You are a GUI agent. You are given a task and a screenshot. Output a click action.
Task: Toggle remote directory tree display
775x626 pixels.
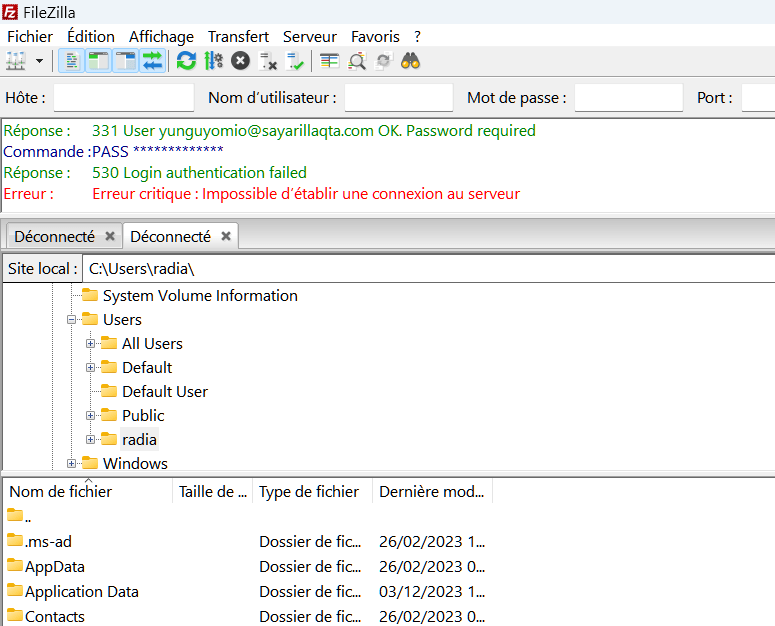click(x=125, y=61)
